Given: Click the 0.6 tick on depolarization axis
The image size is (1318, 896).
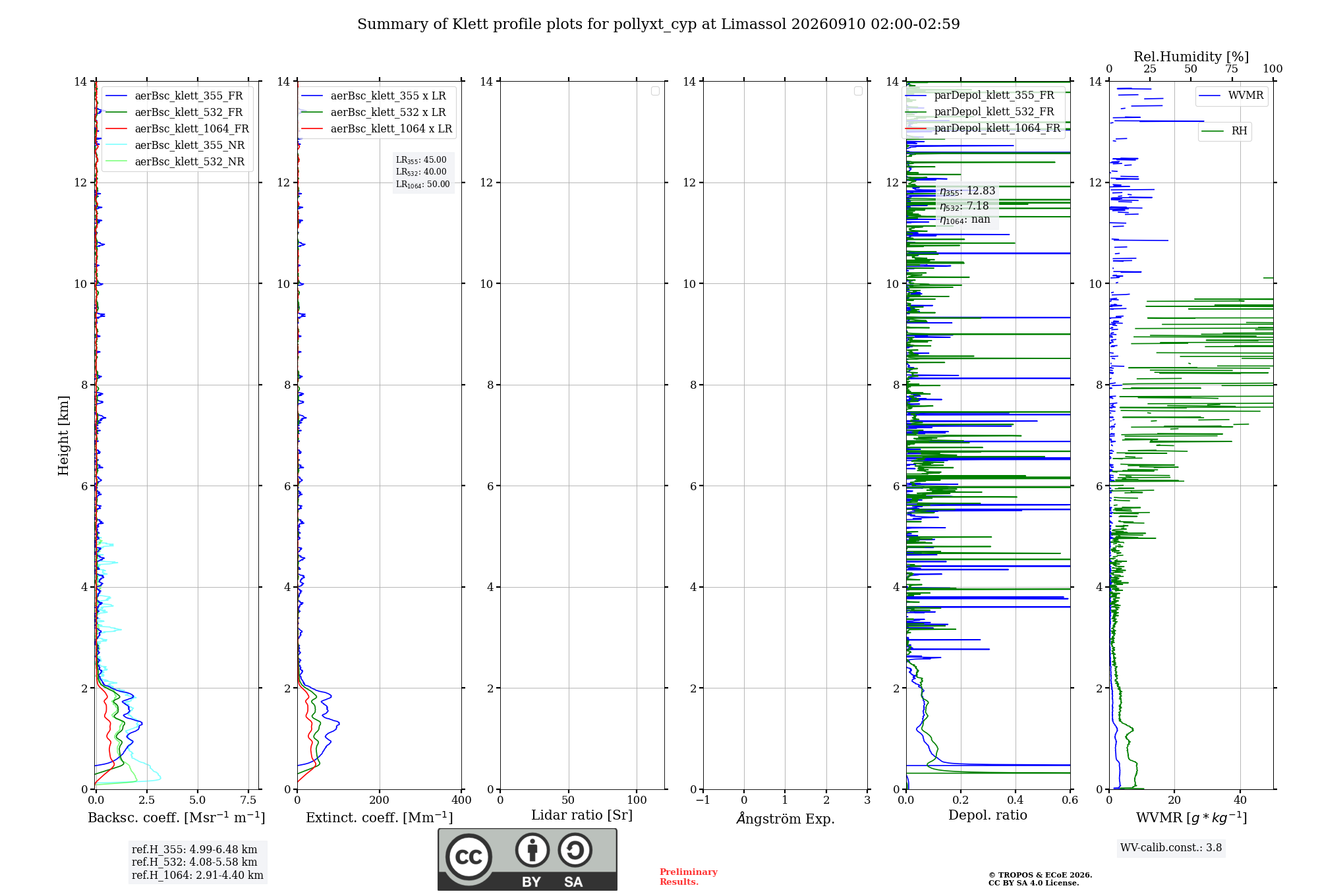Looking at the screenshot, I should click(1070, 800).
